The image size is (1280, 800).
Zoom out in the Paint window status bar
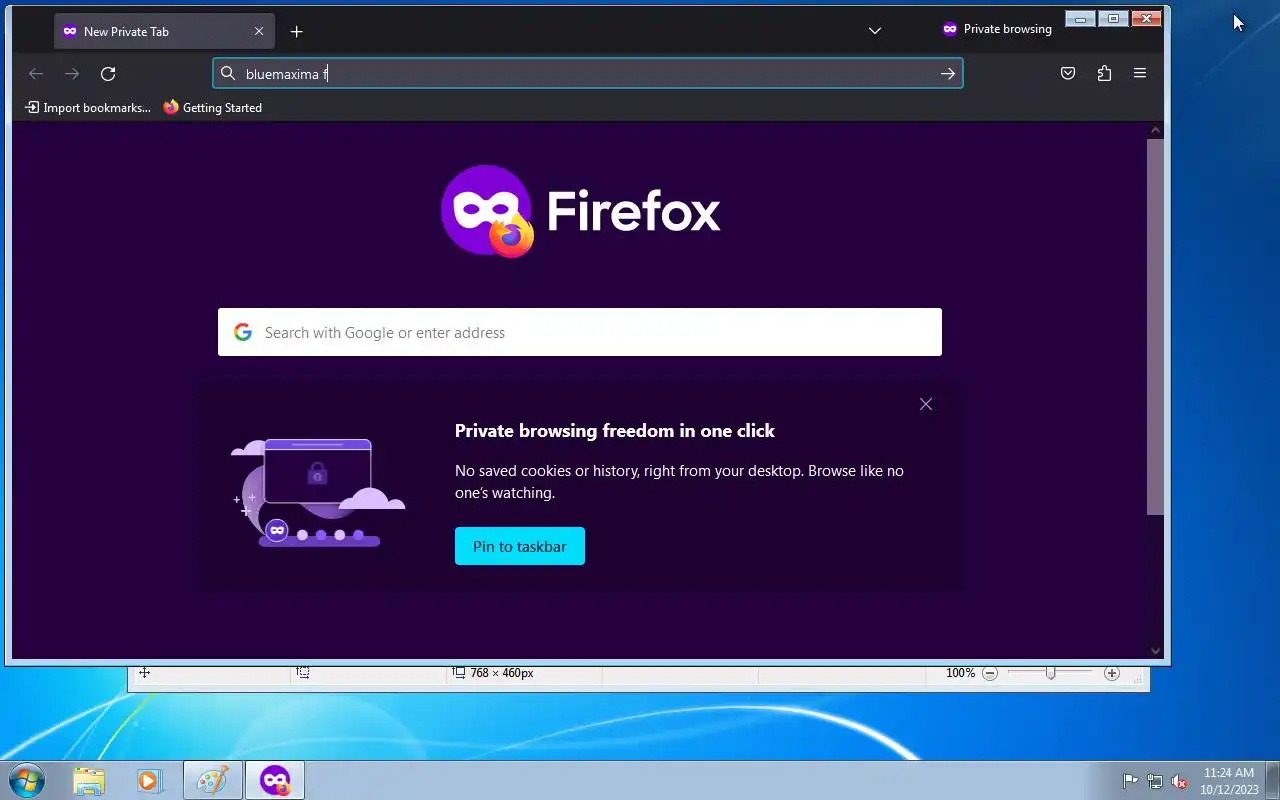click(990, 673)
